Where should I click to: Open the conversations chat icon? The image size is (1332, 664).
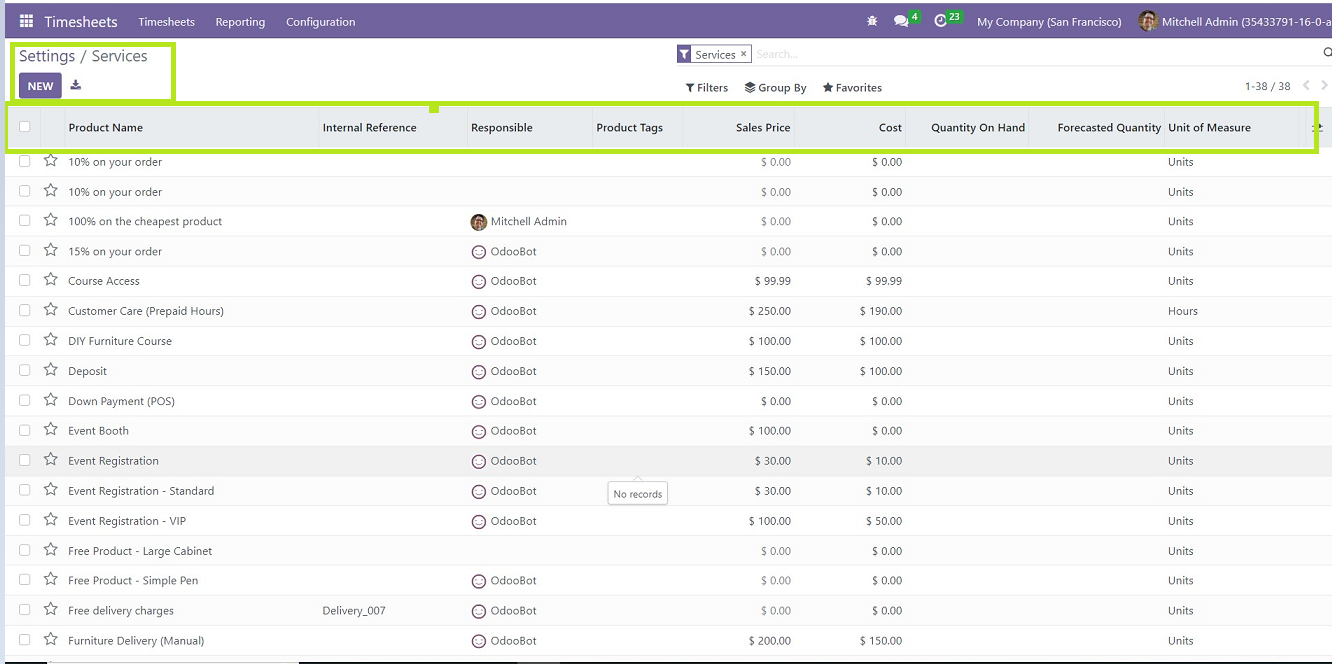click(901, 21)
